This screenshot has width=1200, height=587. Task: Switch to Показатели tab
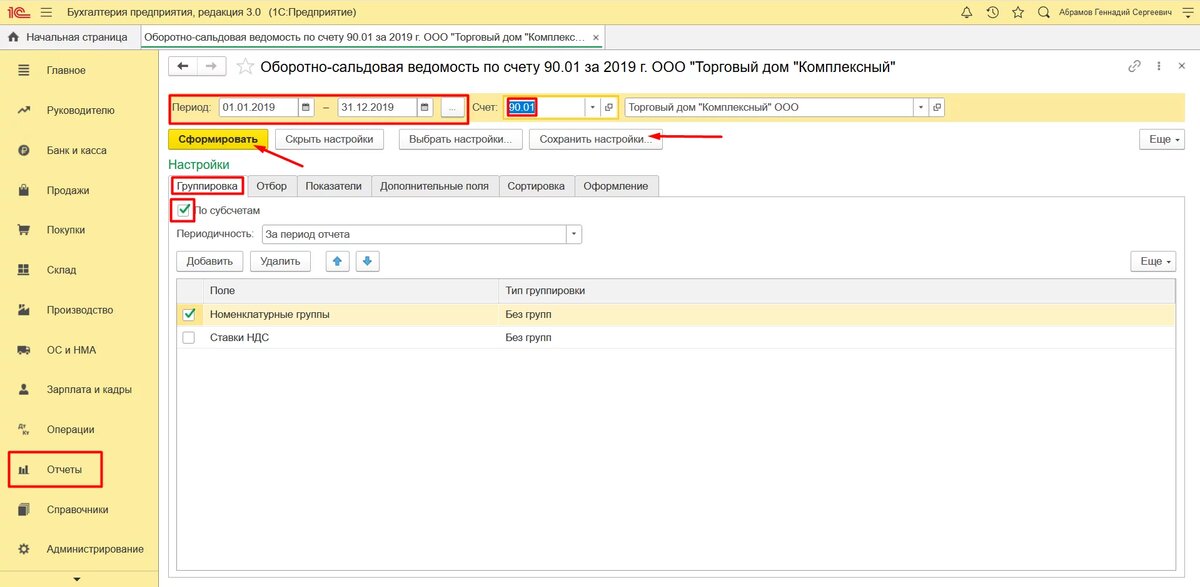[334, 185]
